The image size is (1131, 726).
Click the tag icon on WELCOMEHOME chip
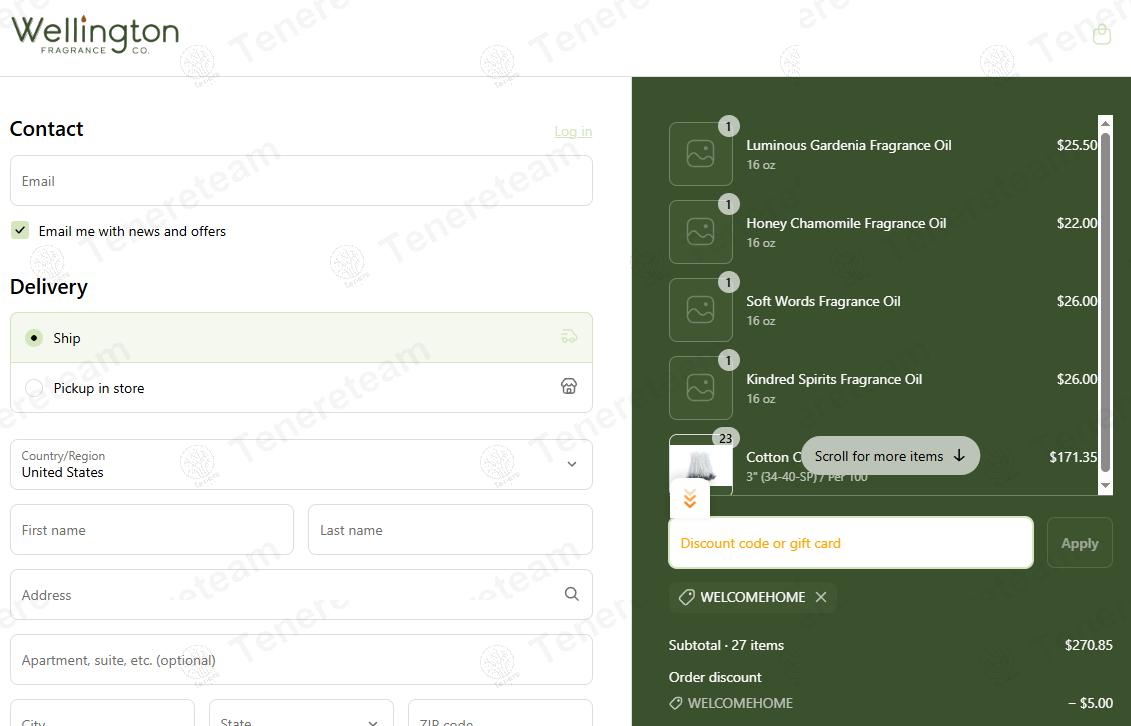[687, 597]
